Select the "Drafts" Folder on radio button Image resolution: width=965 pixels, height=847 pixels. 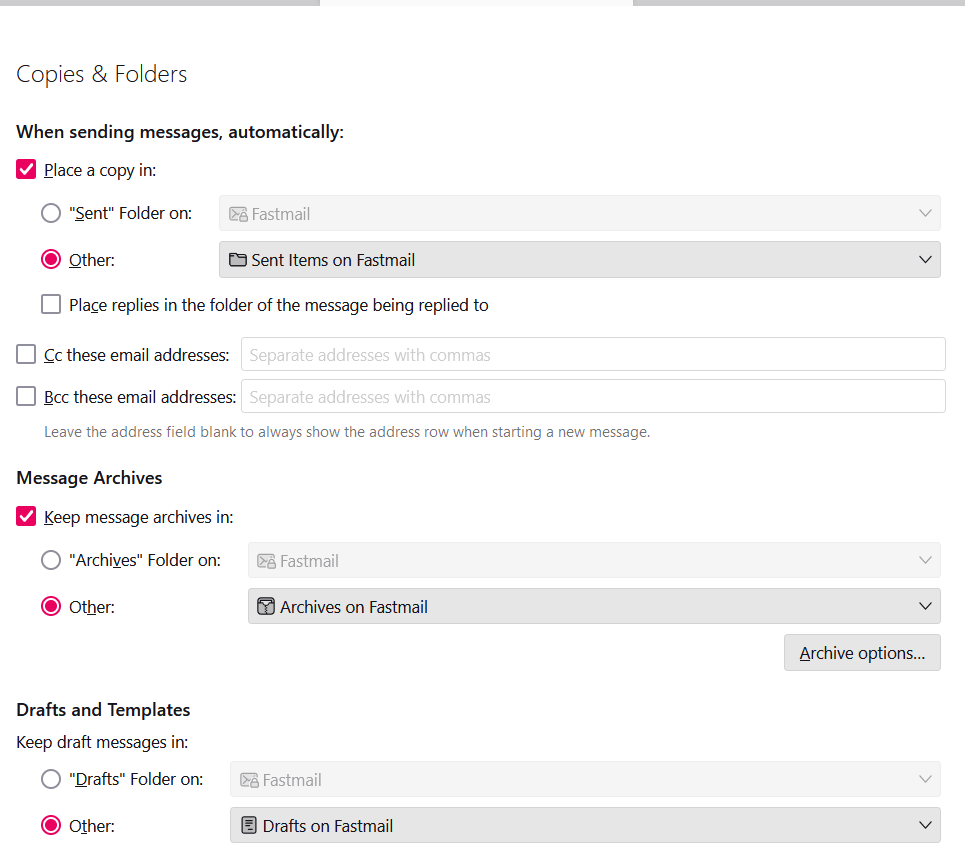(51, 779)
